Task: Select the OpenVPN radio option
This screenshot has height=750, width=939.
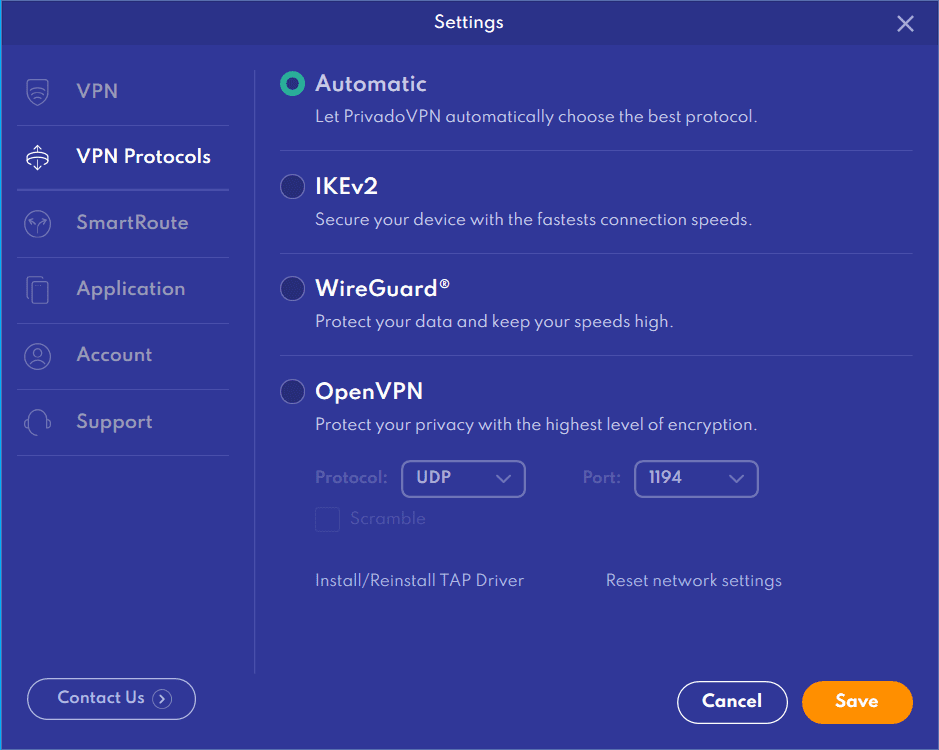Action: [292, 391]
